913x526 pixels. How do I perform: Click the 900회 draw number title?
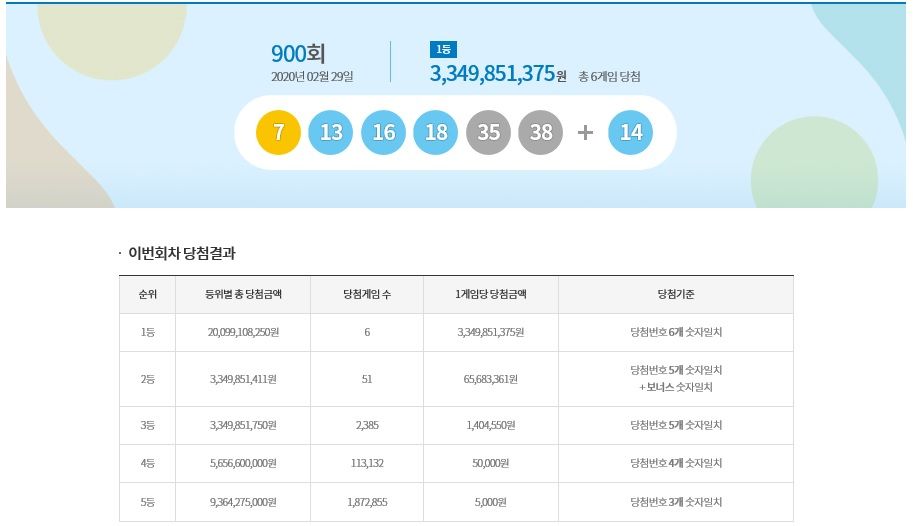(x=298, y=54)
